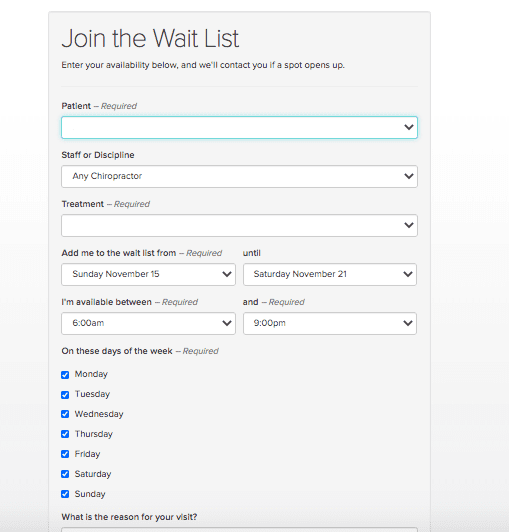Click the chevron arrow beside 6:00am
Screen dimensions: 509x532
(227, 323)
